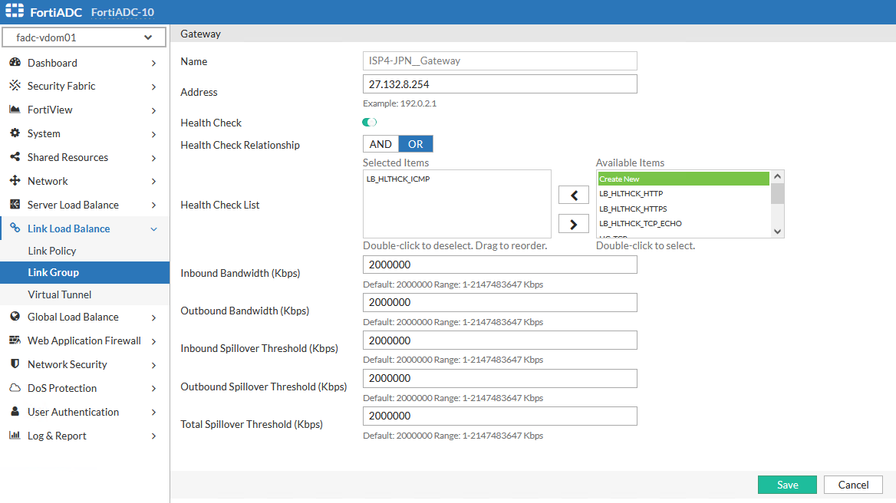Open Web Application Firewall menu
The width and height of the screenshot is (896, 503).
85,340
